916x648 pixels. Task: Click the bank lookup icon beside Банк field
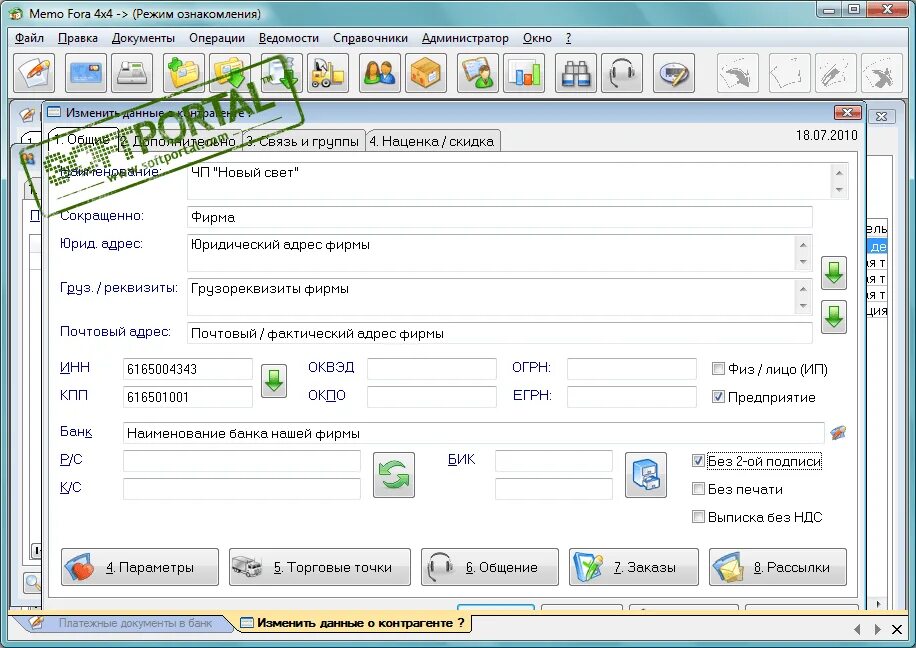[x=838, y=433]
